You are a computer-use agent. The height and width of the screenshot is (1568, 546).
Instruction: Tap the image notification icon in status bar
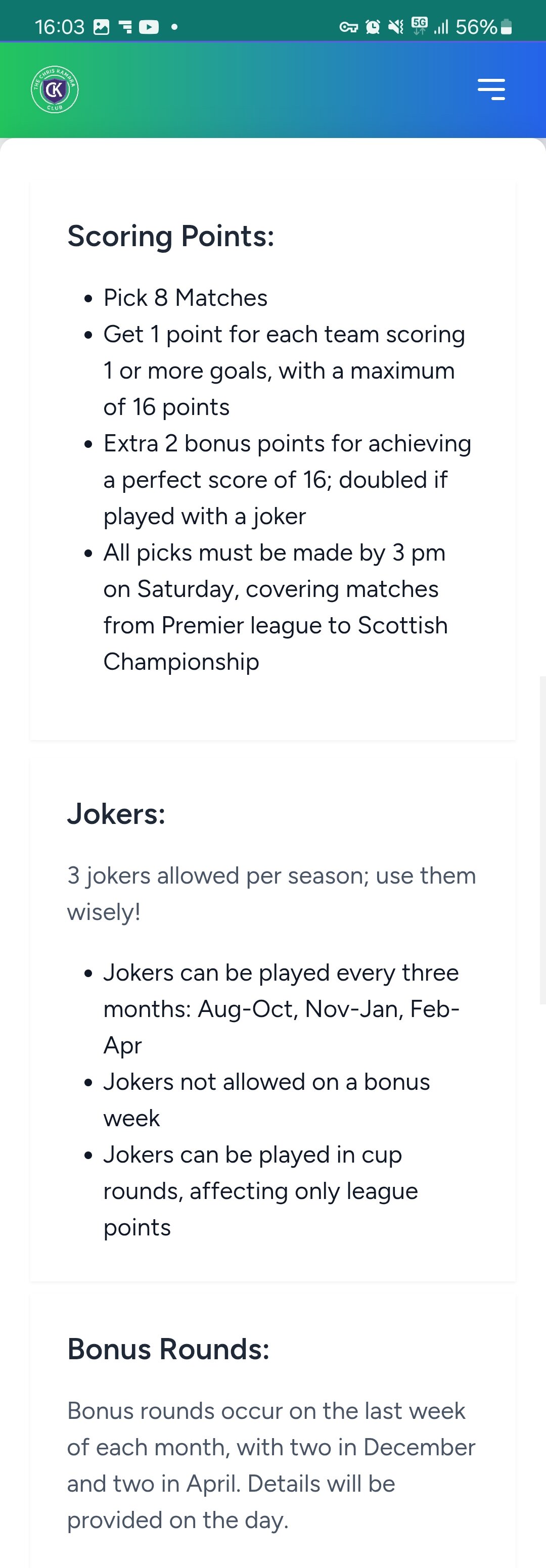101,27
